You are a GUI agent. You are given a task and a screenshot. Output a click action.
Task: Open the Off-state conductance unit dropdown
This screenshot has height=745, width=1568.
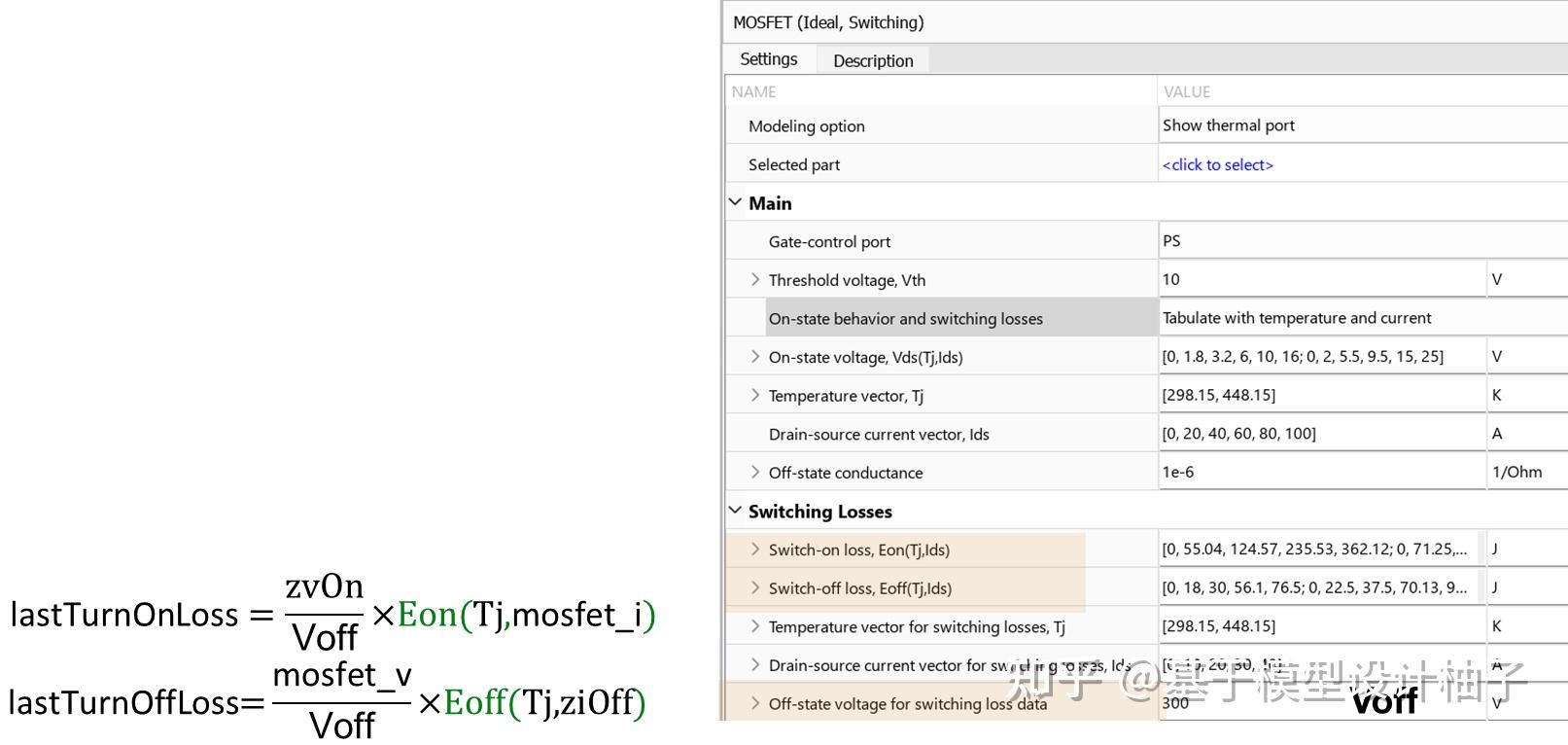click(1526, 472)
